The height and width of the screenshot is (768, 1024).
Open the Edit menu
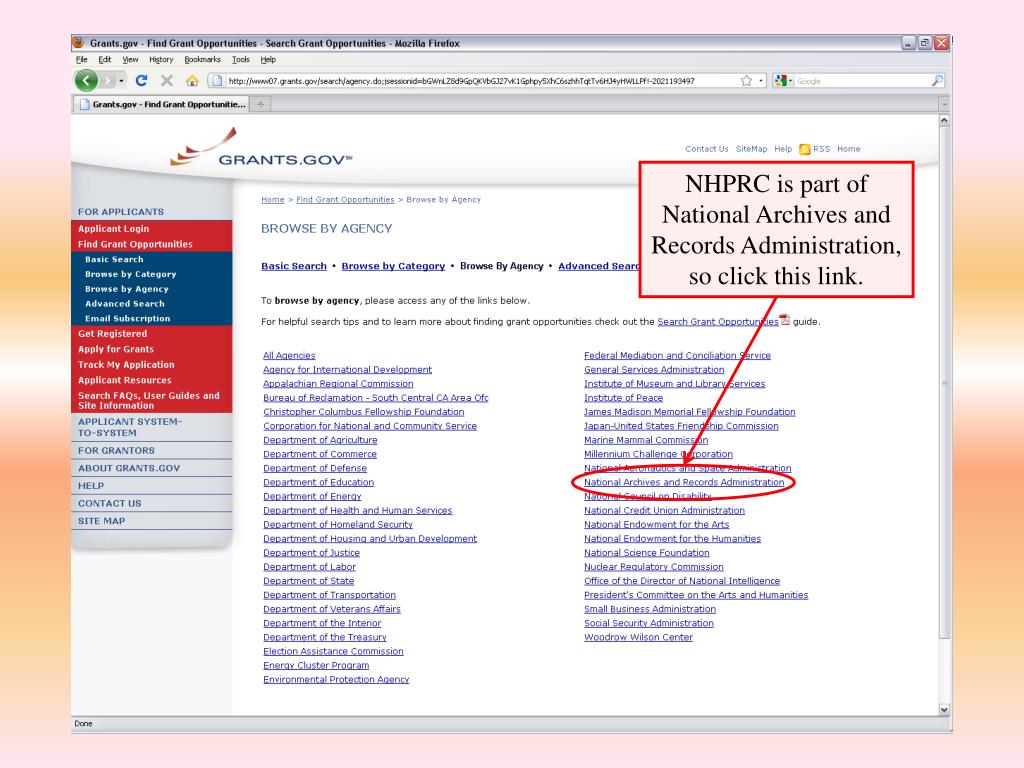(x=104, y=59)
